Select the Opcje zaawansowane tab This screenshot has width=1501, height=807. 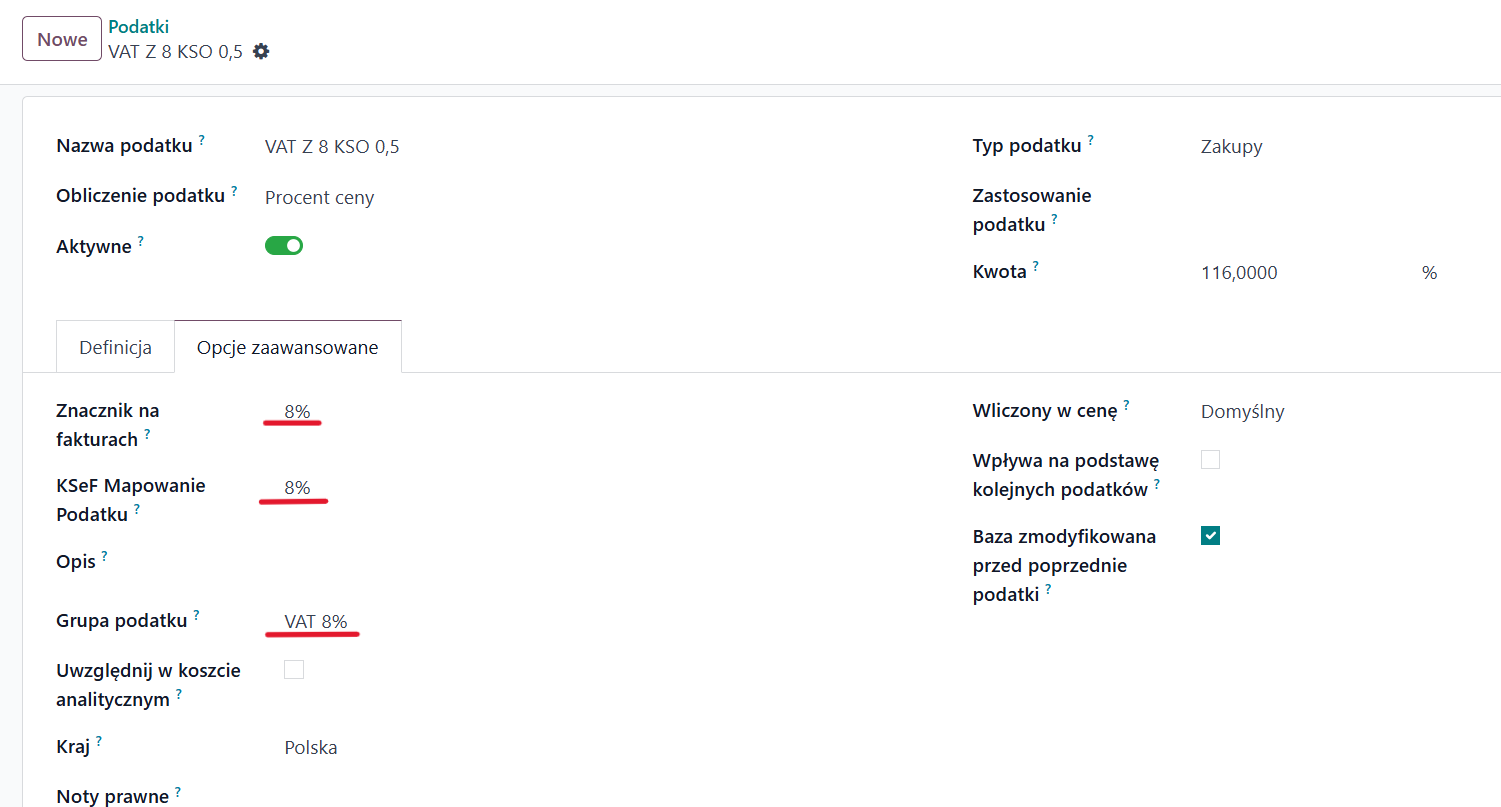click(288, 348)
